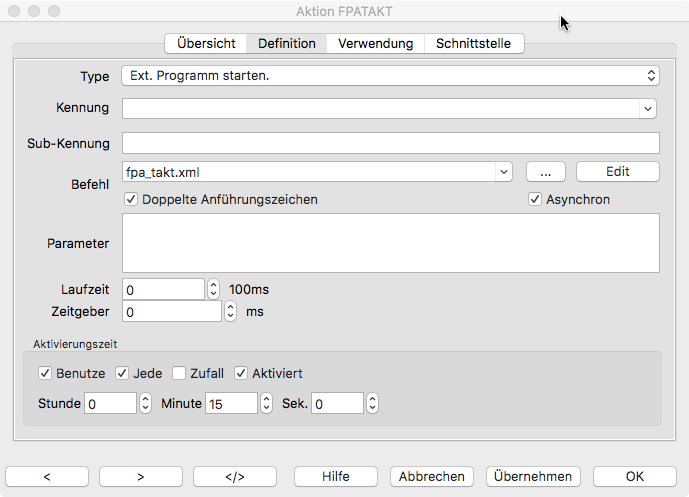The height and width of the screenshot is (497, 689).
Task: Open the '</>' source view button
Action: click(235, 476)
